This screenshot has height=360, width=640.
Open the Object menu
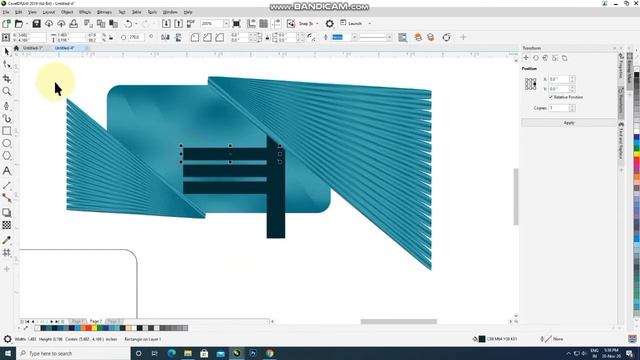tap(67, 12)
